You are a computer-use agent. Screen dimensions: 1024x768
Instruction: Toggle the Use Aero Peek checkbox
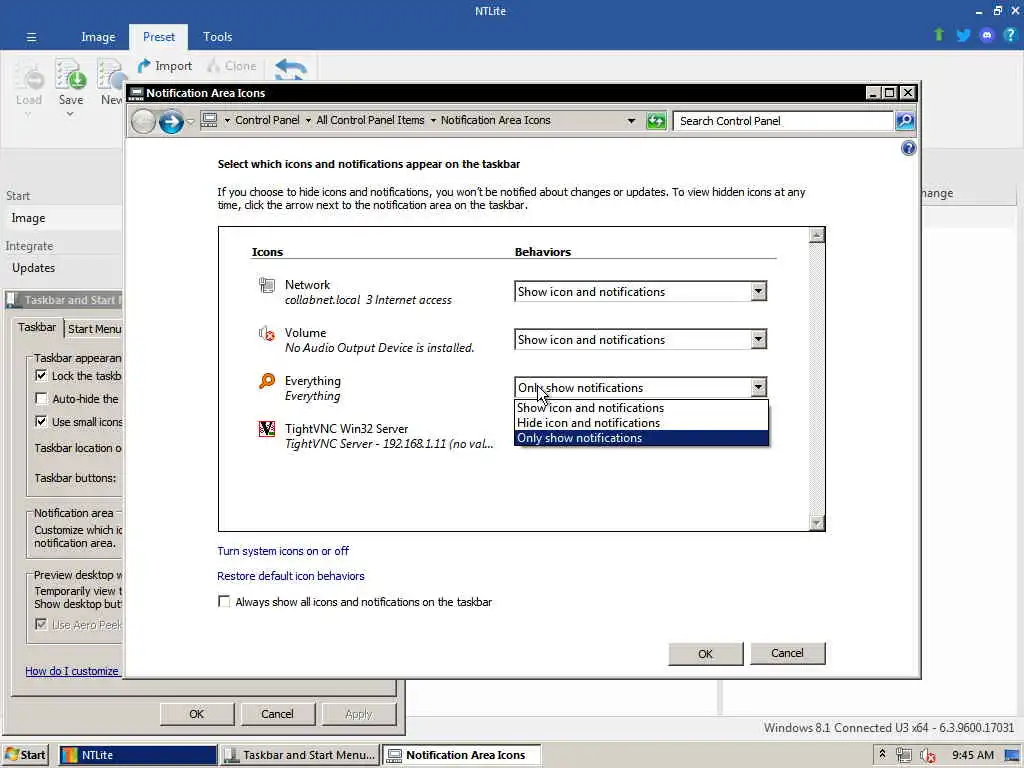click(x=41, y=624)
